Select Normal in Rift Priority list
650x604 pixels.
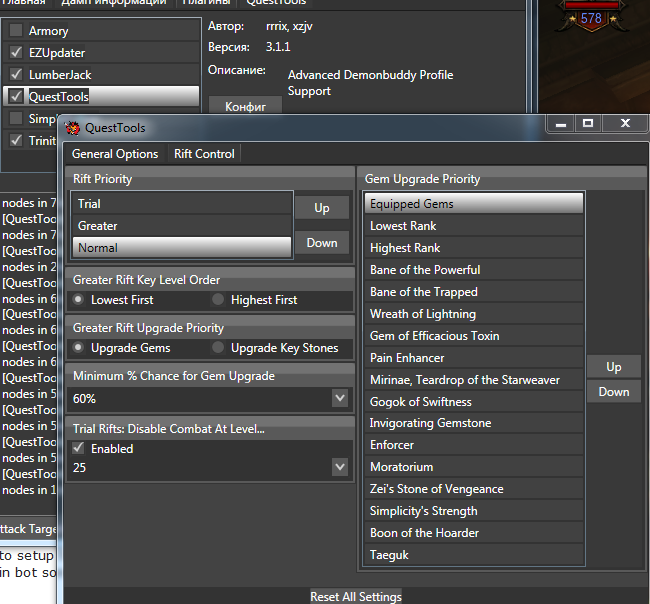(182, 247)
